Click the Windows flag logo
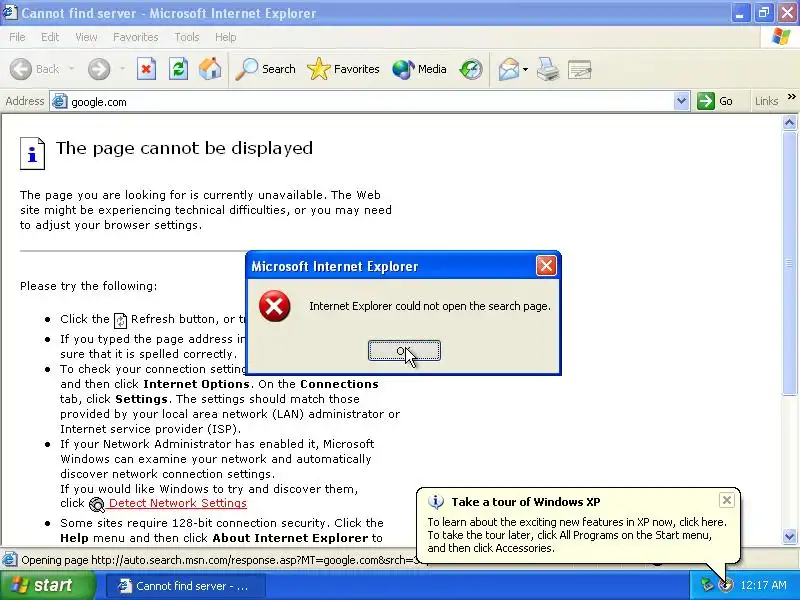Screen dimensions: 800x600 (781, 37)
